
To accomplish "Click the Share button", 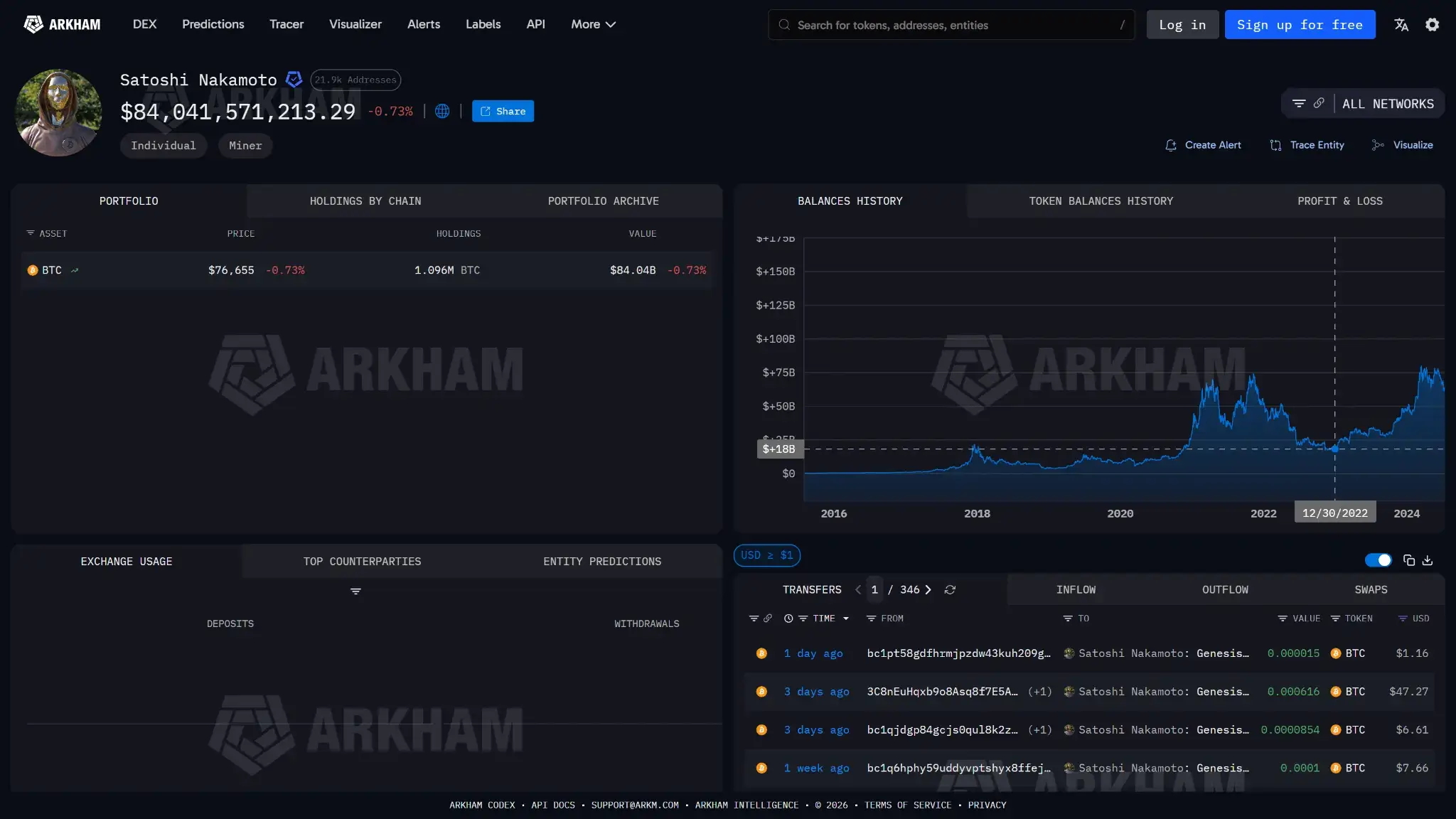I will pyautogui.click(x=503, y=111).
